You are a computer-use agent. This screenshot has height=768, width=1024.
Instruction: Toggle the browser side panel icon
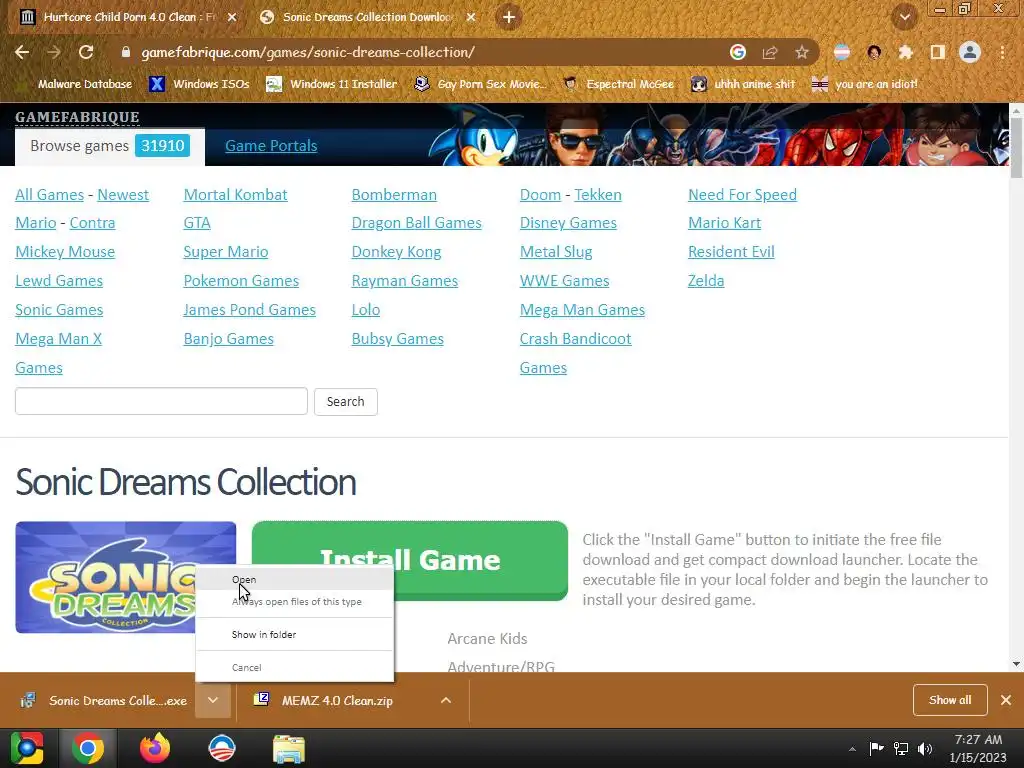pos(938,52)
